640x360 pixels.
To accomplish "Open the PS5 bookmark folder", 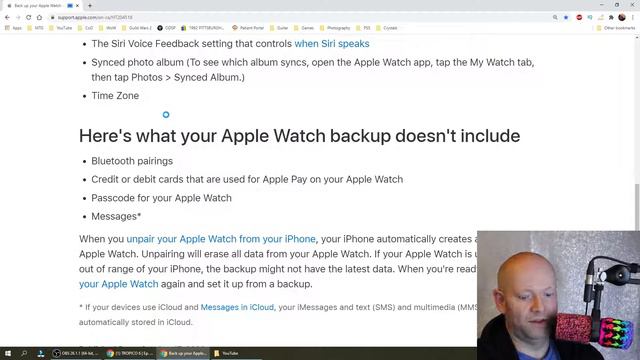I will click(x=363, y=28).
